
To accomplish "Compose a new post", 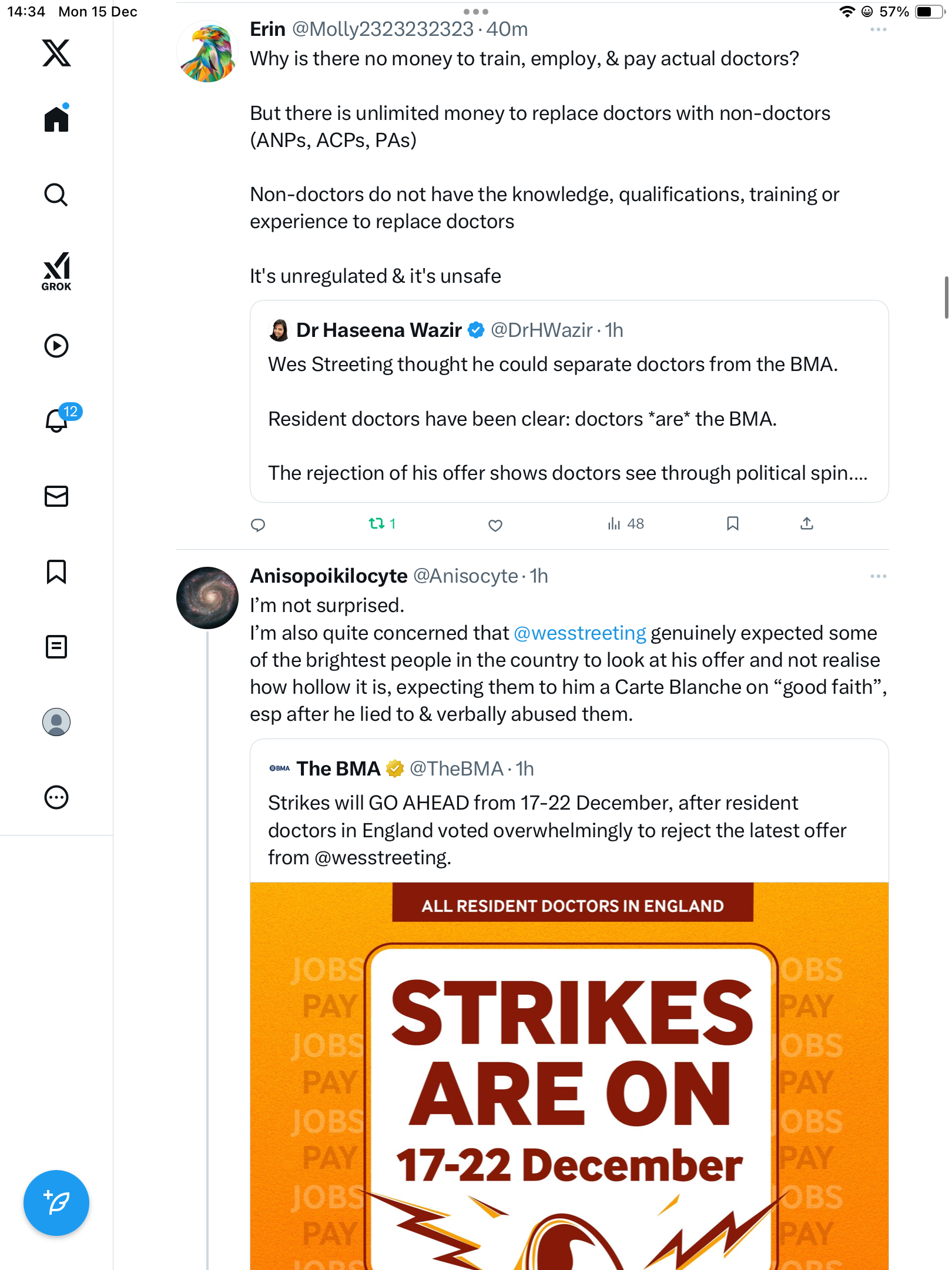I will 56,1203.
